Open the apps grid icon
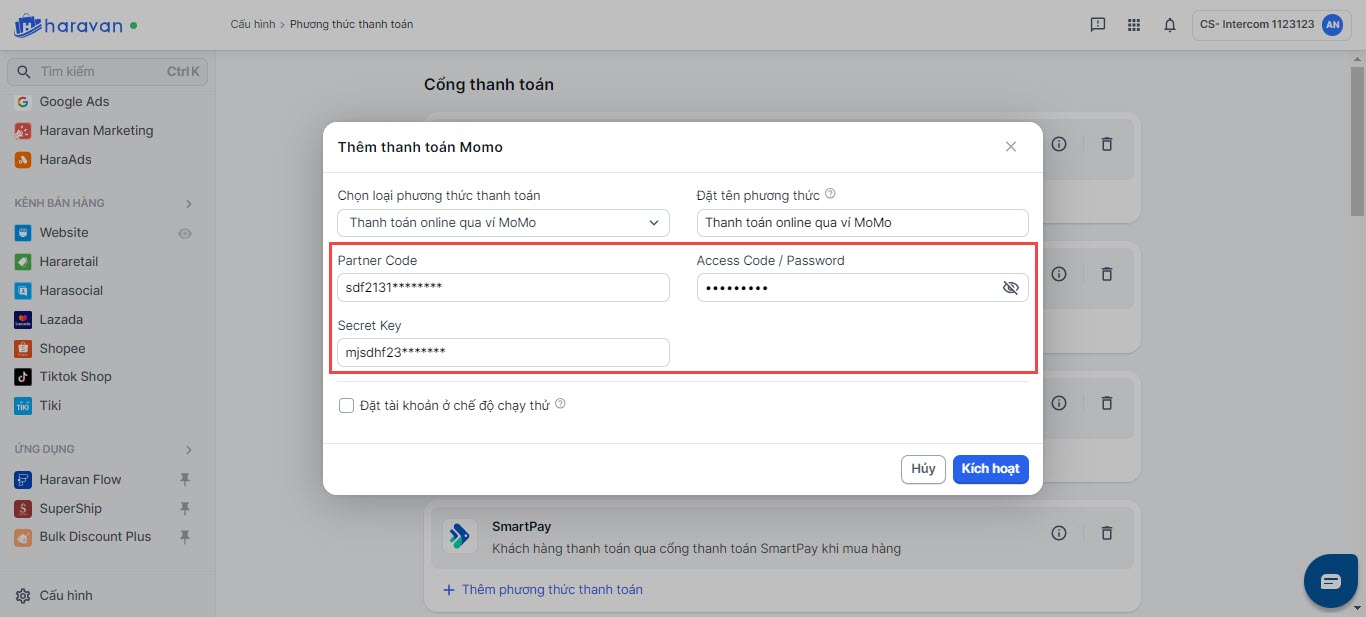Viewport: 1366px width, 617px height. click(1133, 25)
